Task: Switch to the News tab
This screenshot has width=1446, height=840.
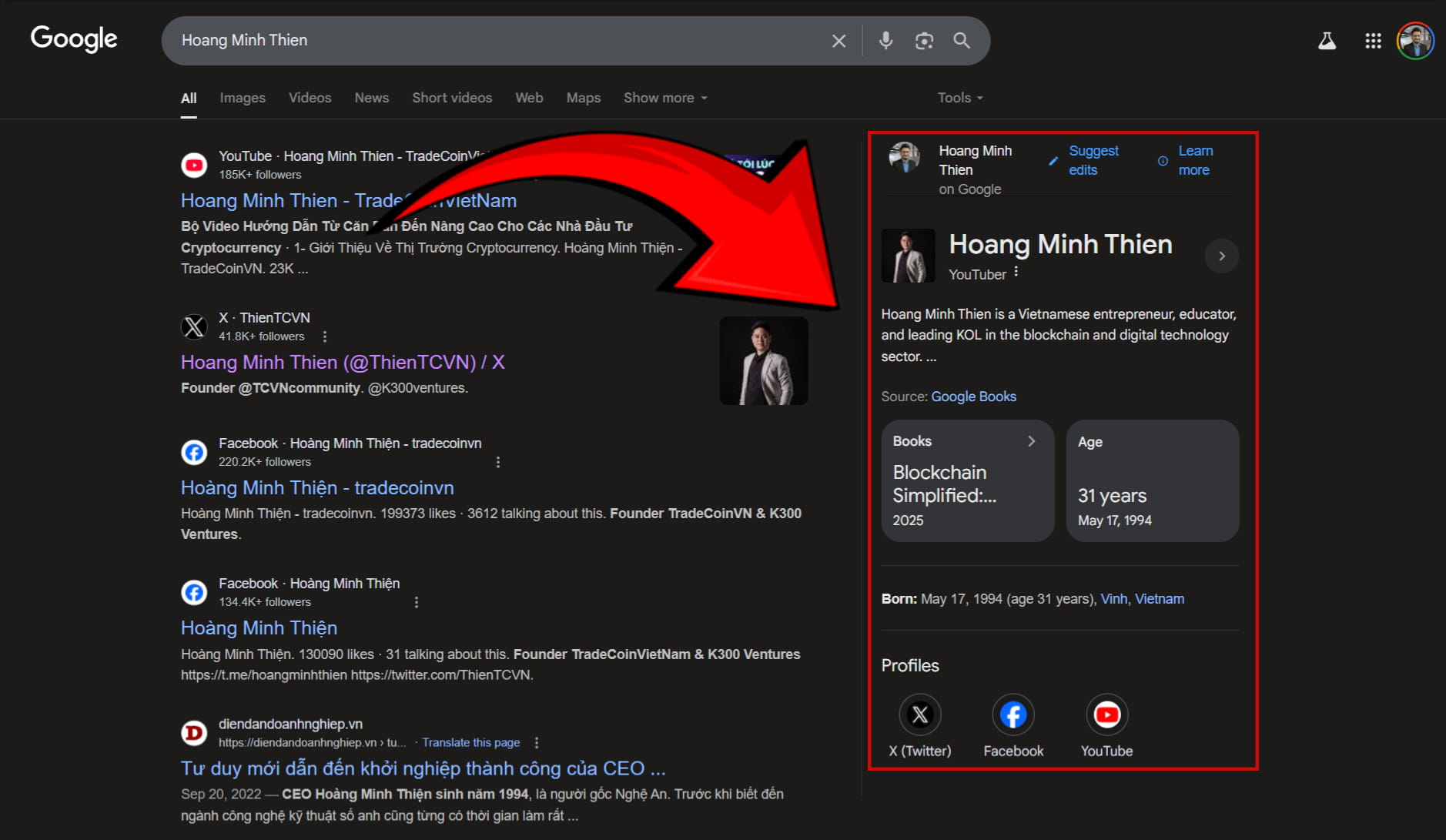Action: click(x=371, y=98)
